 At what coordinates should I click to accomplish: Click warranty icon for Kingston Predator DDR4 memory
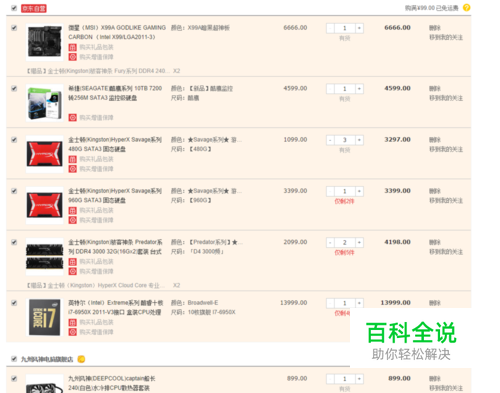(73, 272)
